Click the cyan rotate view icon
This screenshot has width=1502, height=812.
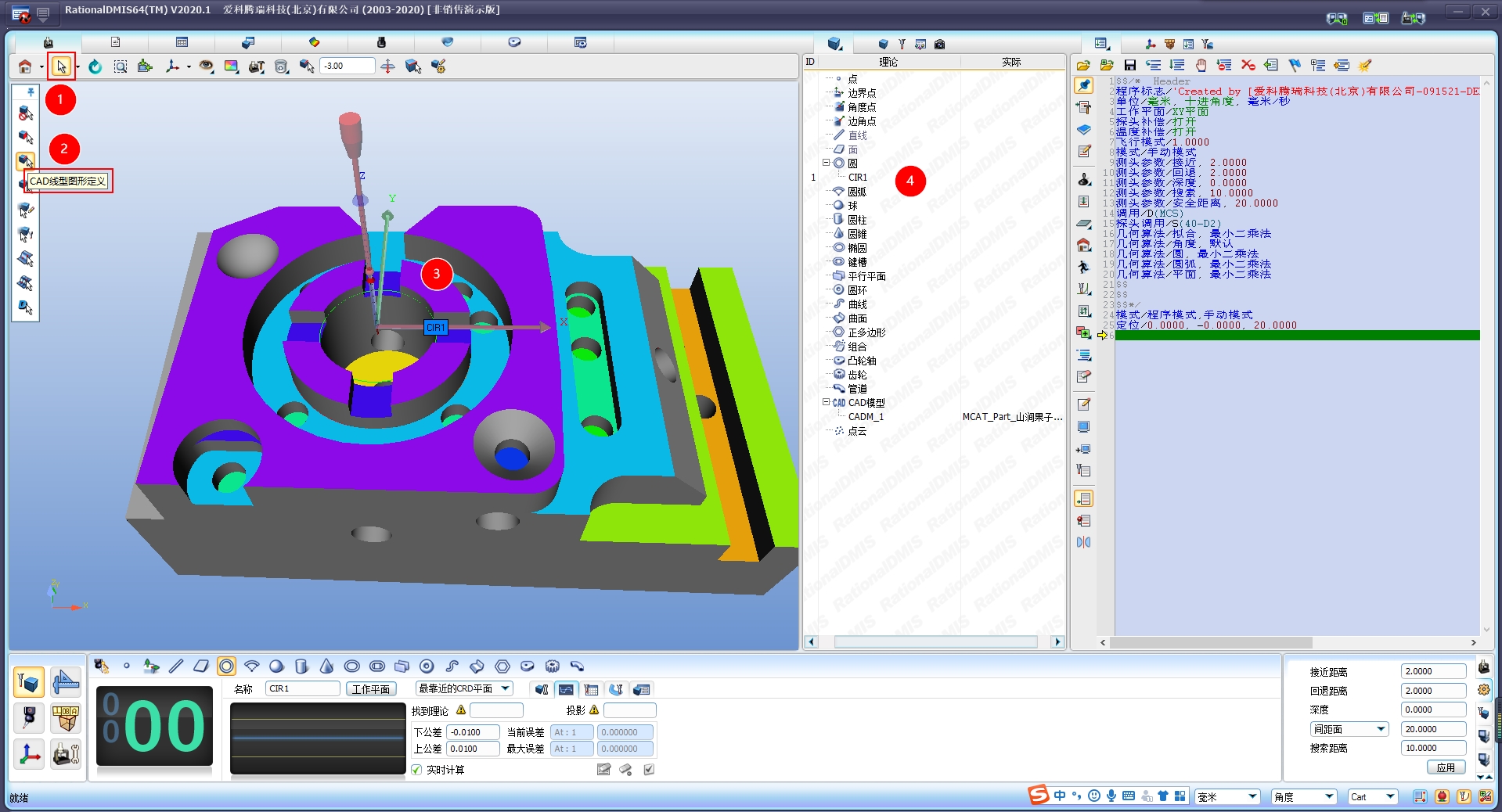(95, 66)
